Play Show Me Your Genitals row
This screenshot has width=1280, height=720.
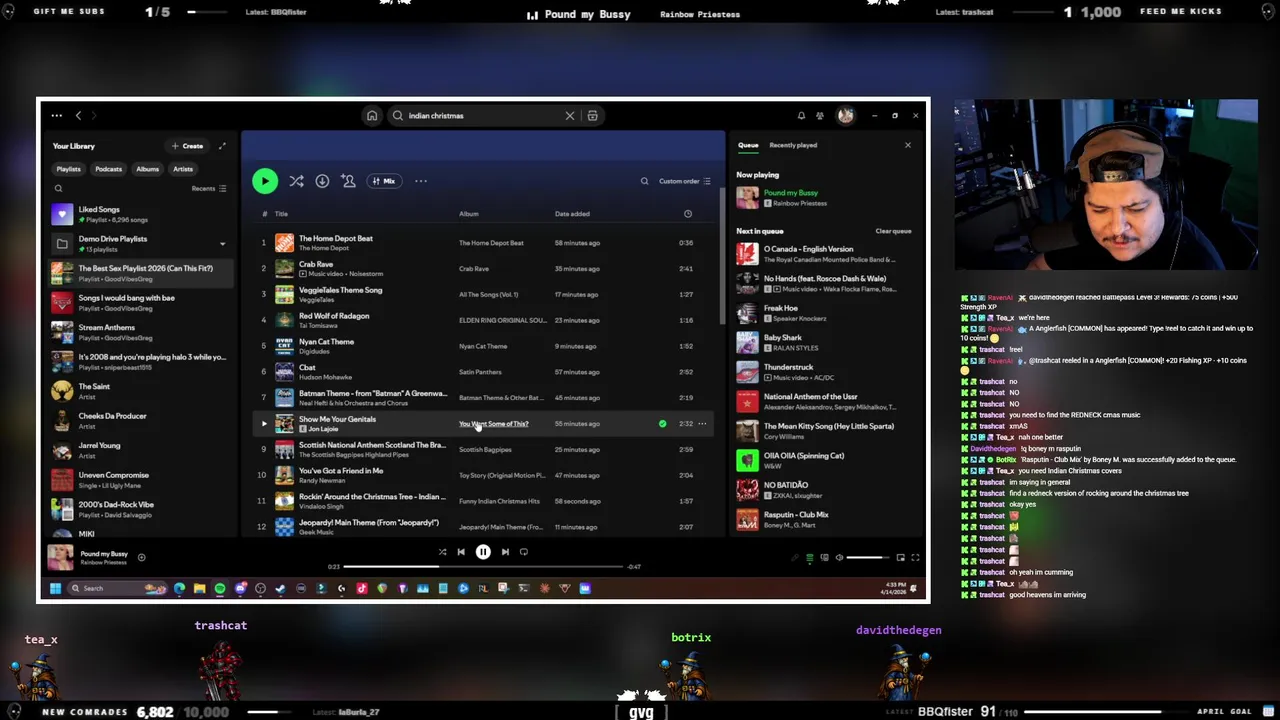click(x=264, y=424)
